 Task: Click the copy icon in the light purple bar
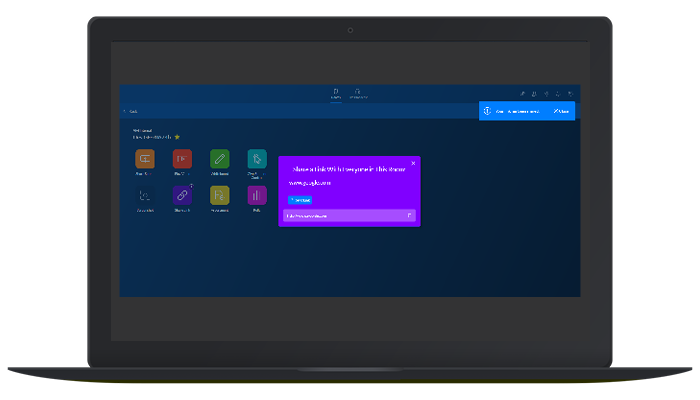[409, 215]
